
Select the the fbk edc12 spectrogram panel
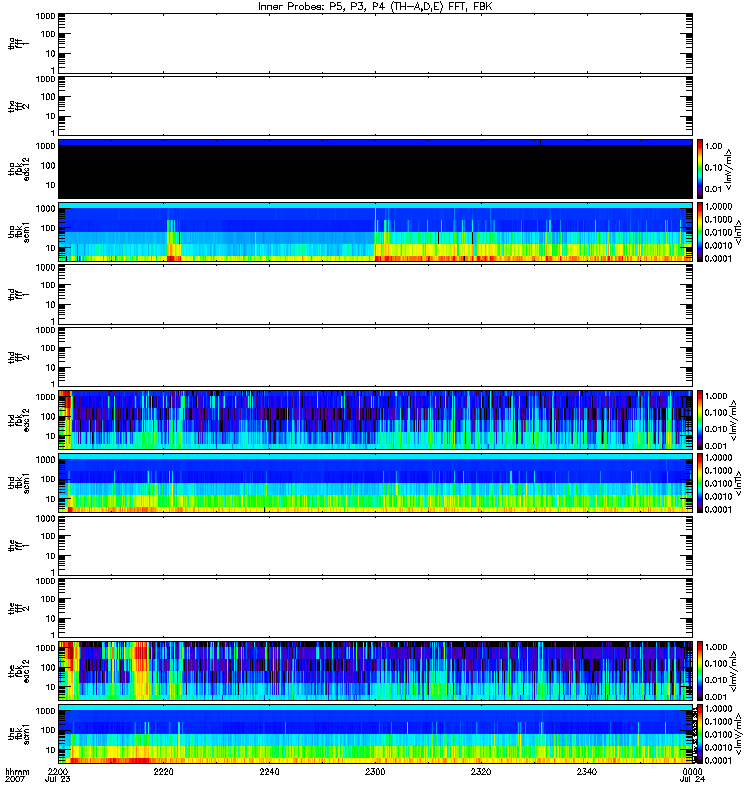point(376,671)
